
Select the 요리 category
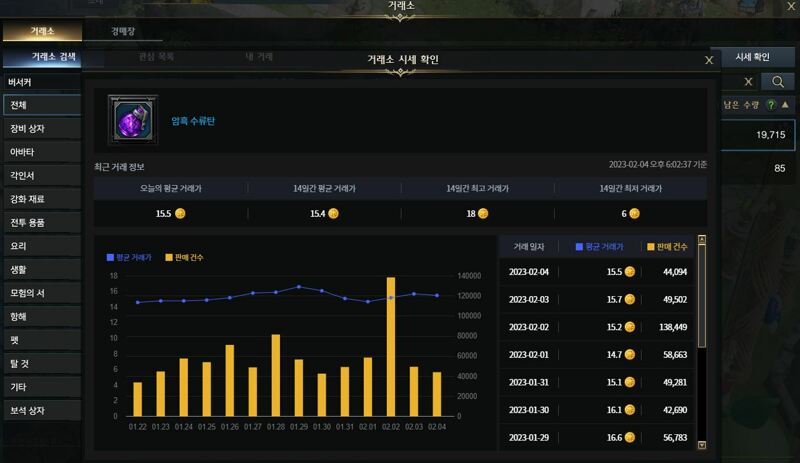pyautogui.click(x=42, y=246)
